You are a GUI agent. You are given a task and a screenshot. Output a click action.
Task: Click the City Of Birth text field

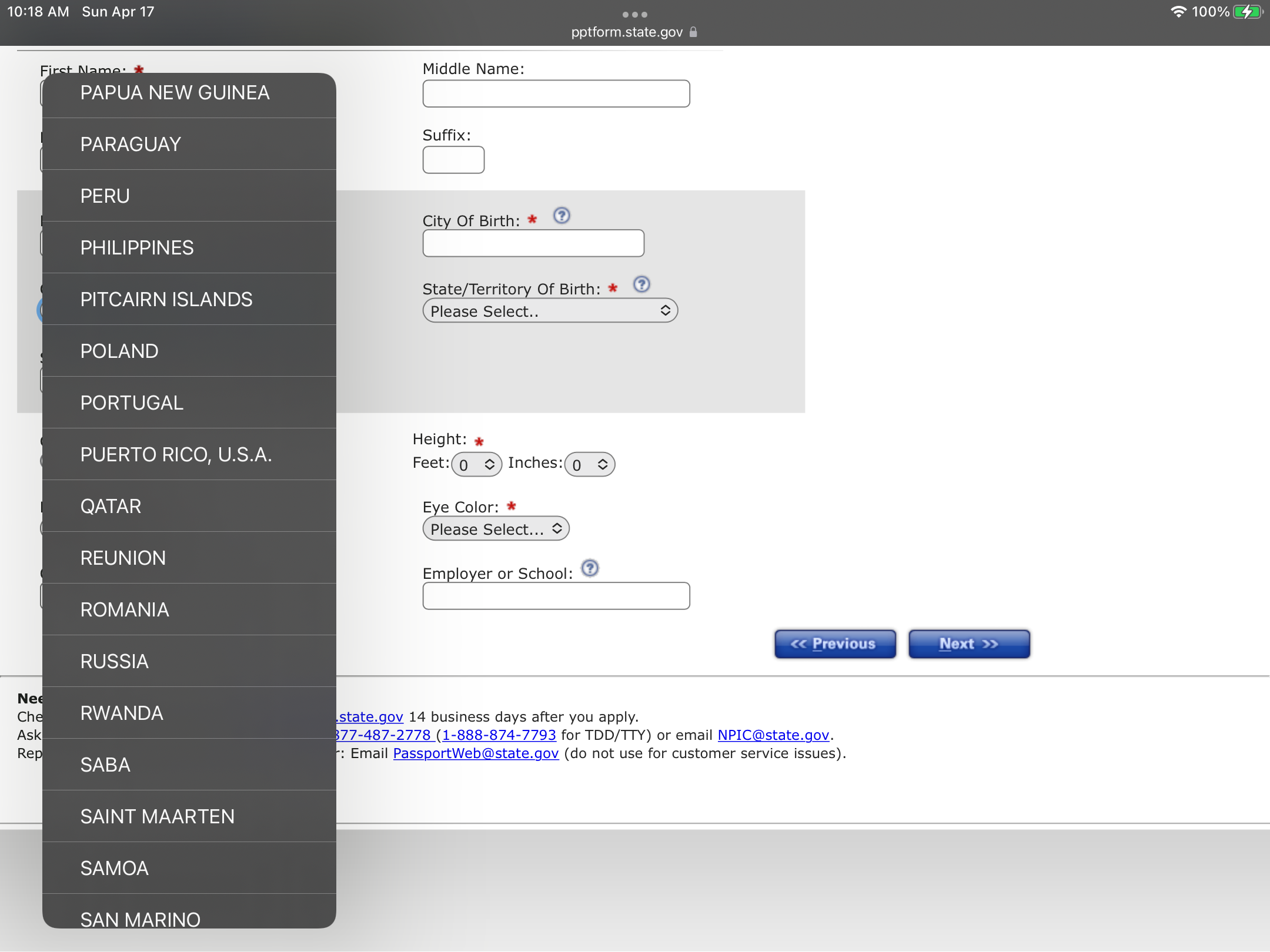pyautogui.click(x=533, y=243)
